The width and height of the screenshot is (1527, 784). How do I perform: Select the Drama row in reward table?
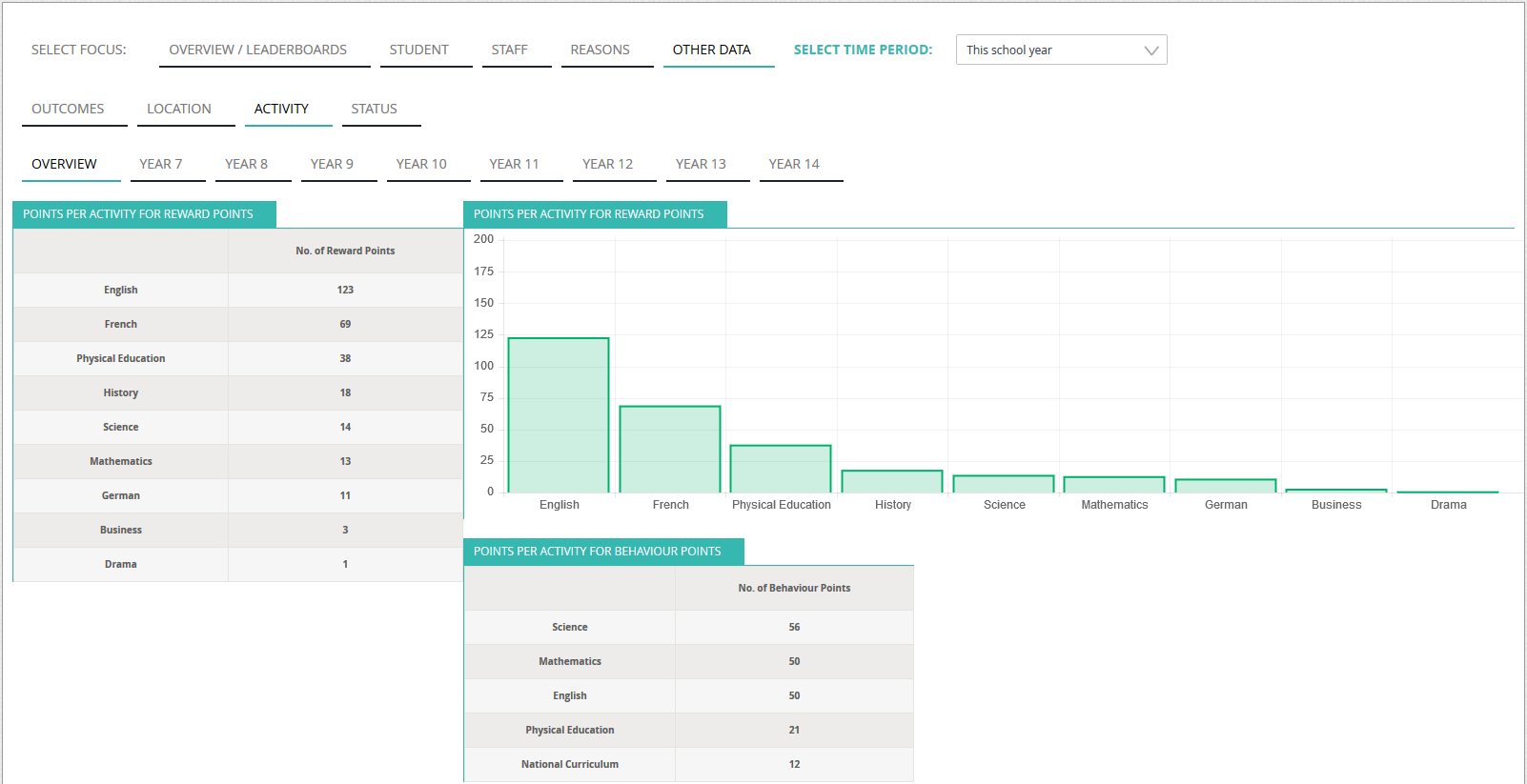tap(238, 565)
